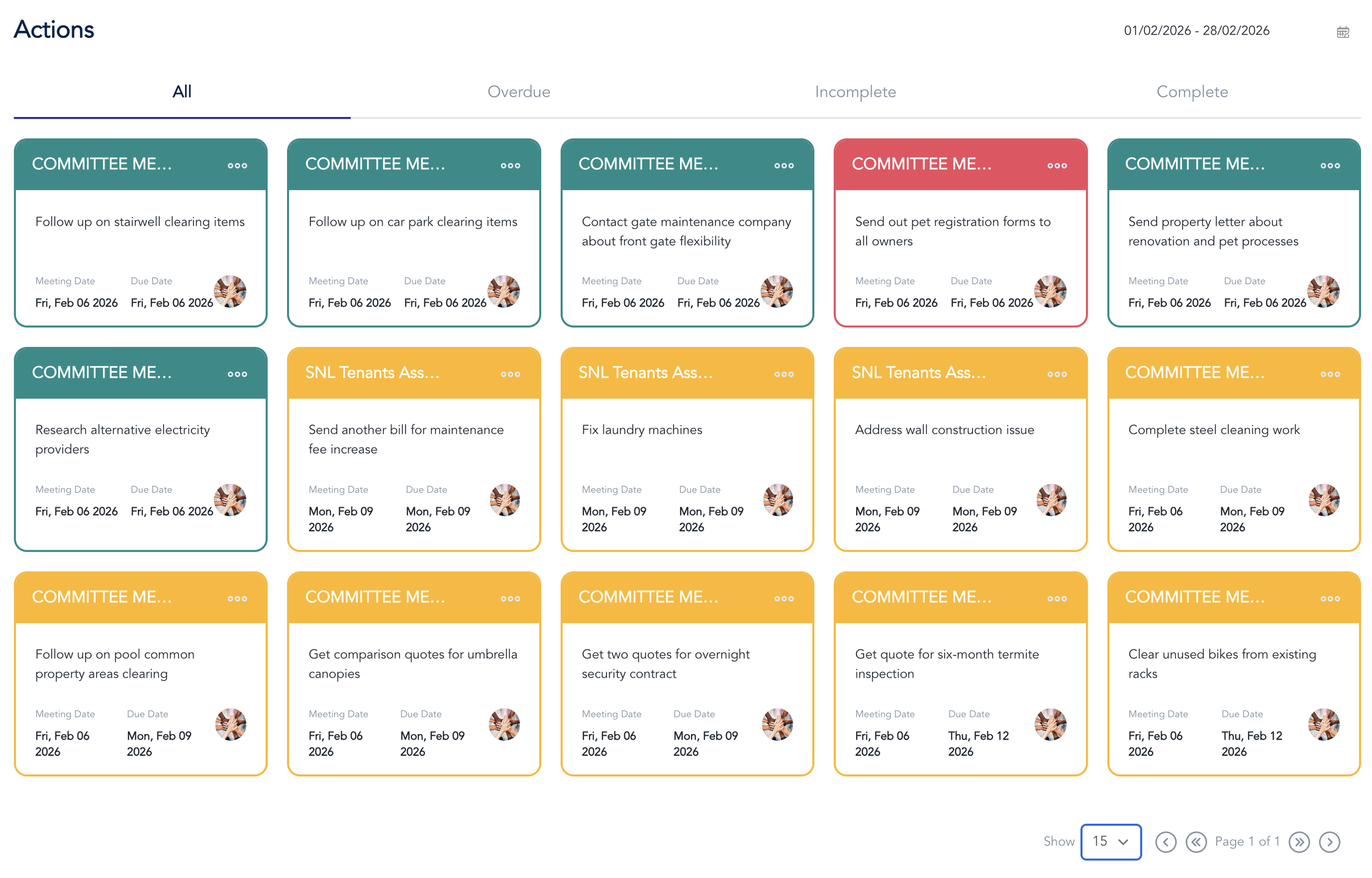The image size is (1372, 878).
Task: Jump to last page double-arrow
Action: 1299,842
